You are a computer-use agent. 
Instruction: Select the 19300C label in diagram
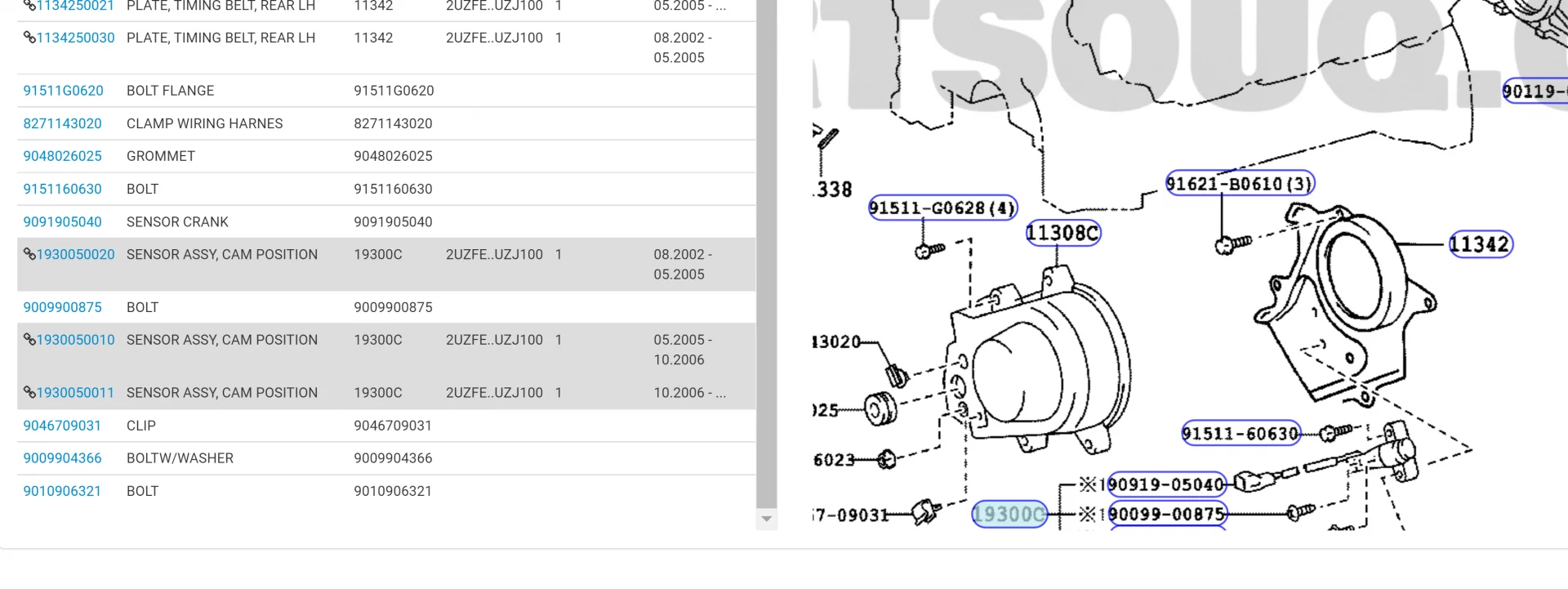point(1009,515)
